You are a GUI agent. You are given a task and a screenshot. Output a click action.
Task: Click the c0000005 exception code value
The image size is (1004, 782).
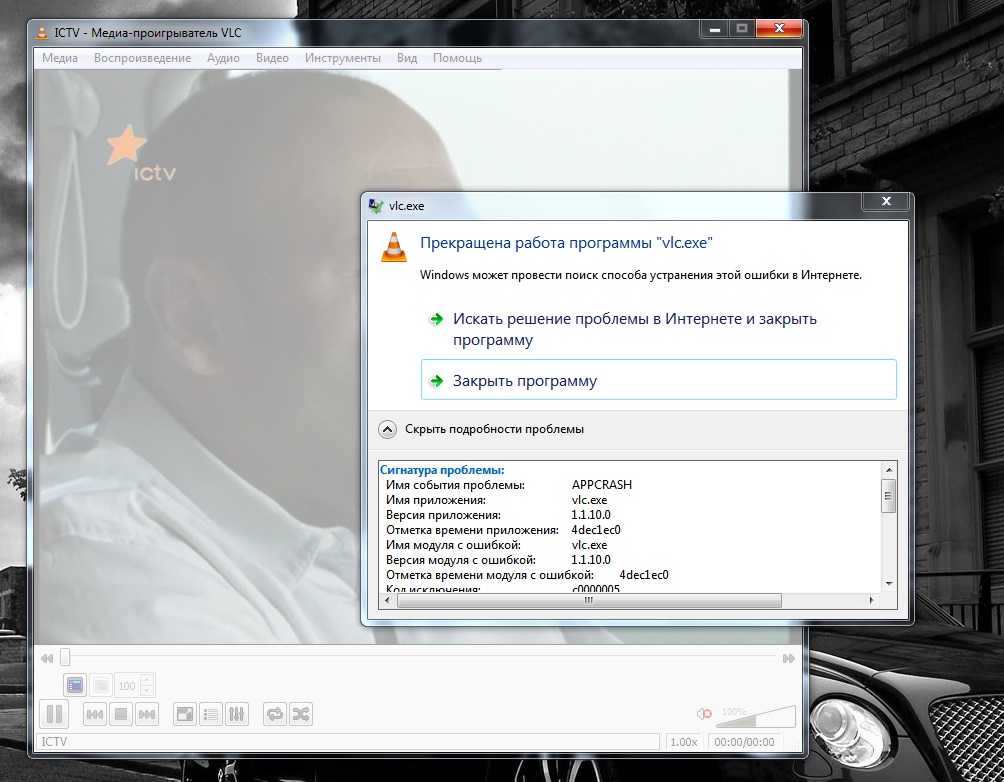595,589
